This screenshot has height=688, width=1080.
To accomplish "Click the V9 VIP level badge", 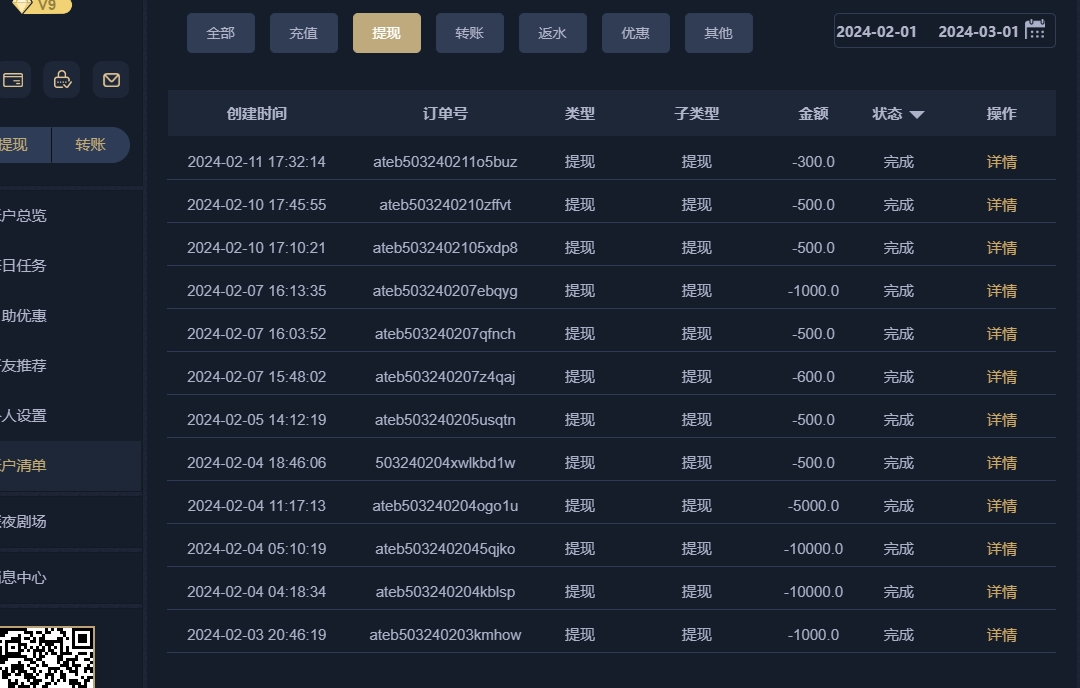I will tap(38, 6).
